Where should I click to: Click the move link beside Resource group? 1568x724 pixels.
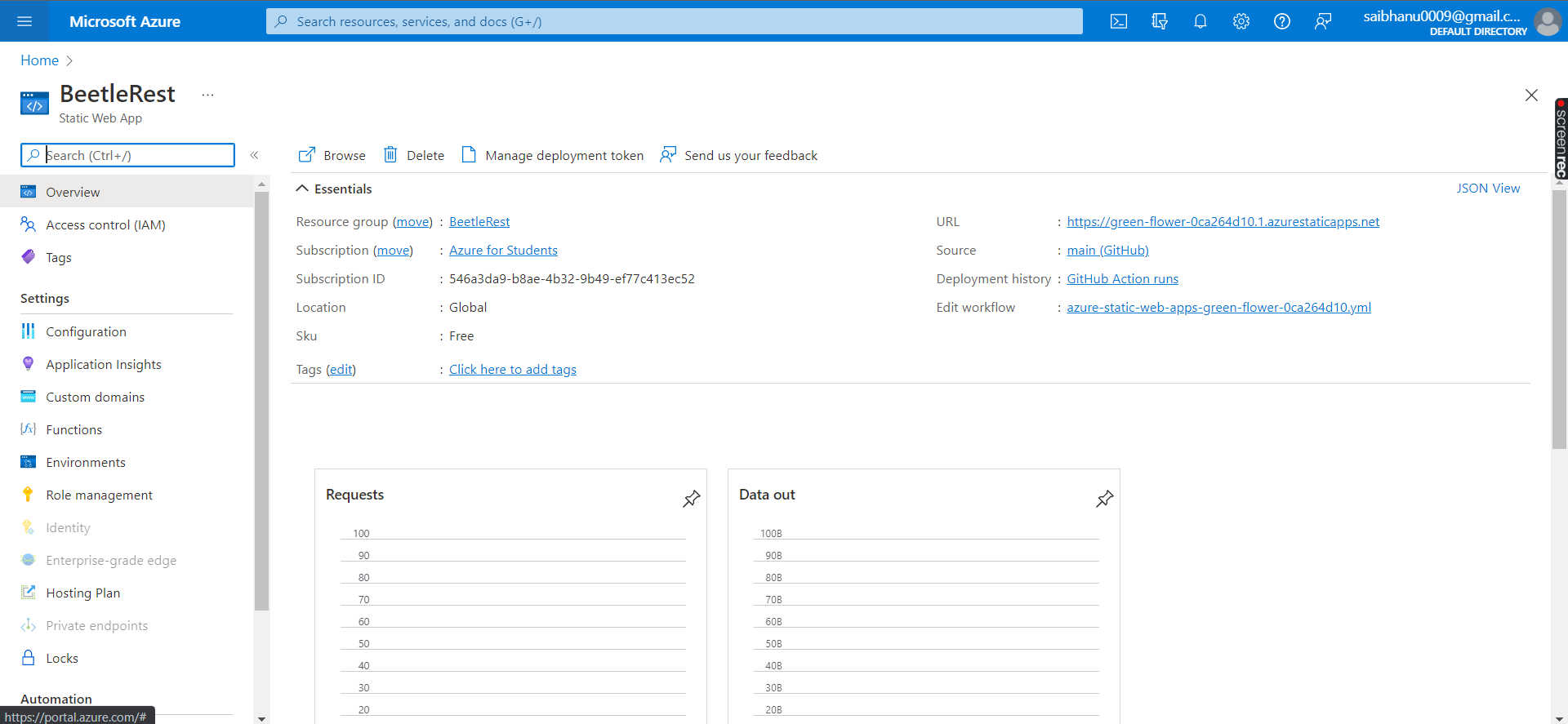[412, 222]
